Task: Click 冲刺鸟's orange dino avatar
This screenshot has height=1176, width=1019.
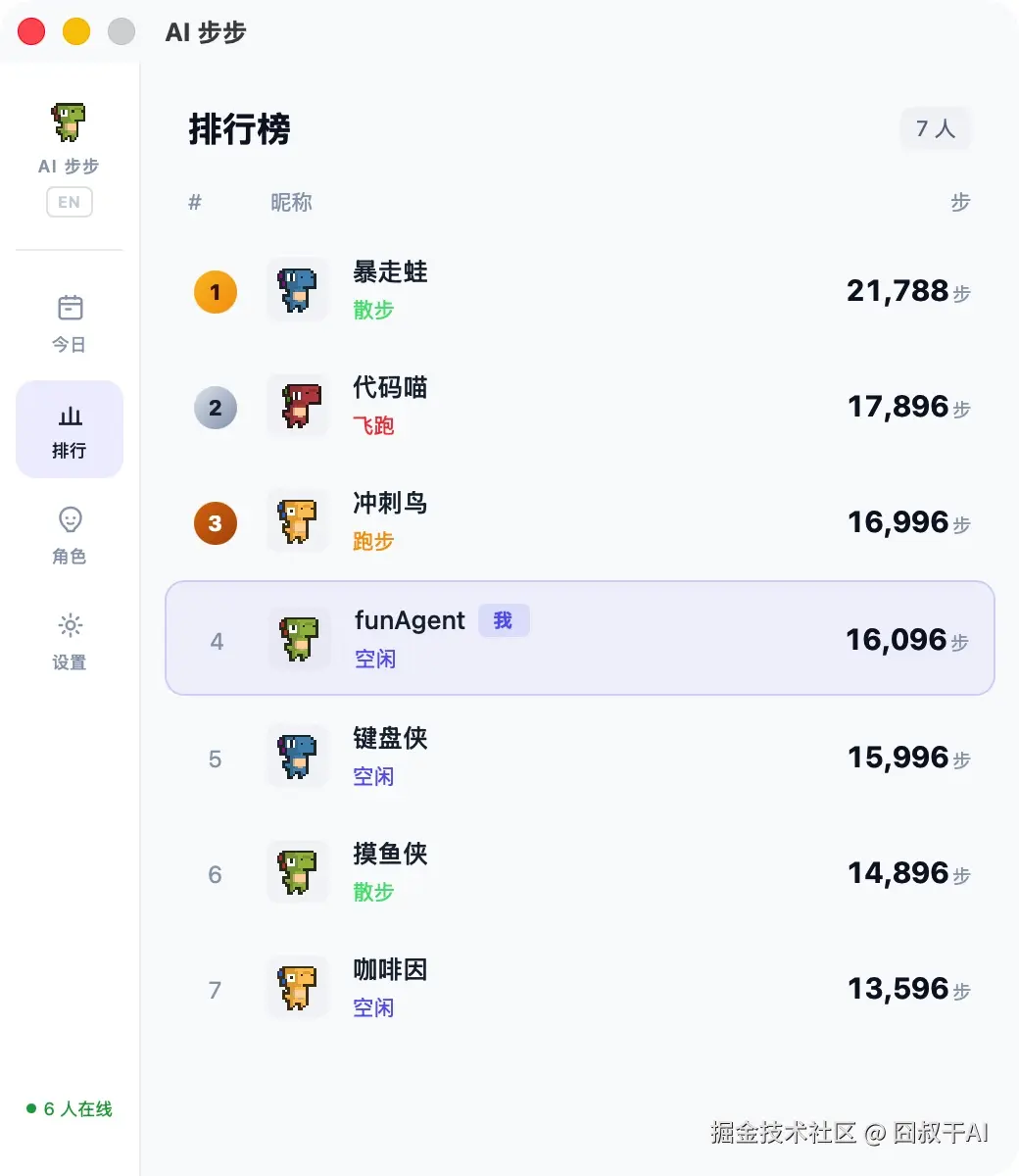Action: click(x=298, y=522)
